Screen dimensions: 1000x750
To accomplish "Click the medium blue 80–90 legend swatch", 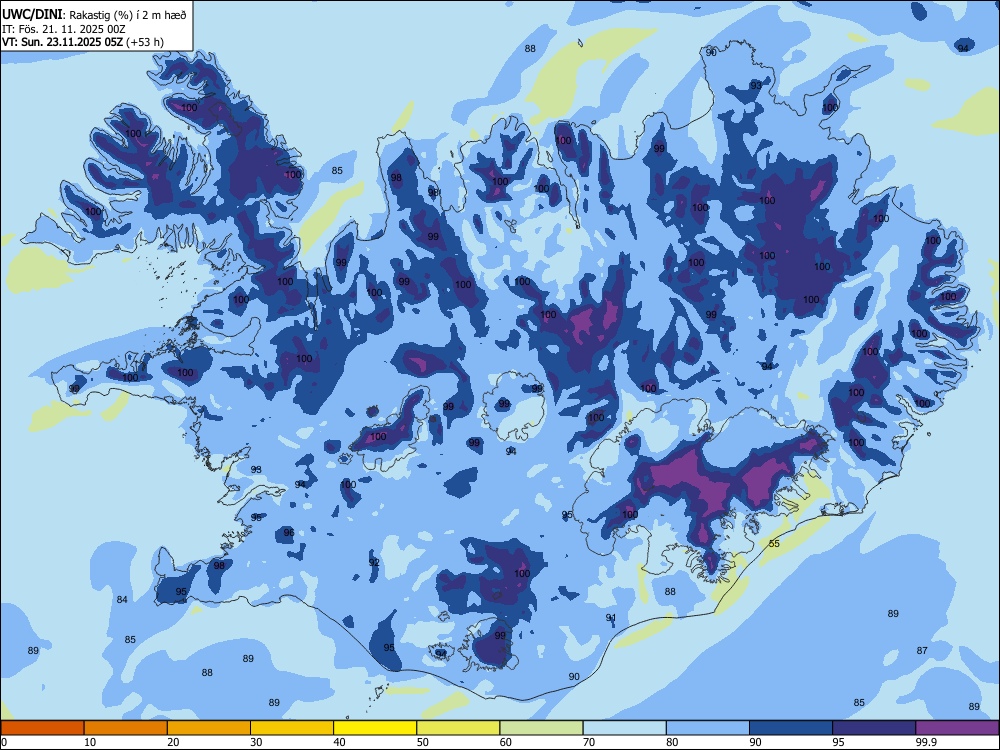I will 708,728.
